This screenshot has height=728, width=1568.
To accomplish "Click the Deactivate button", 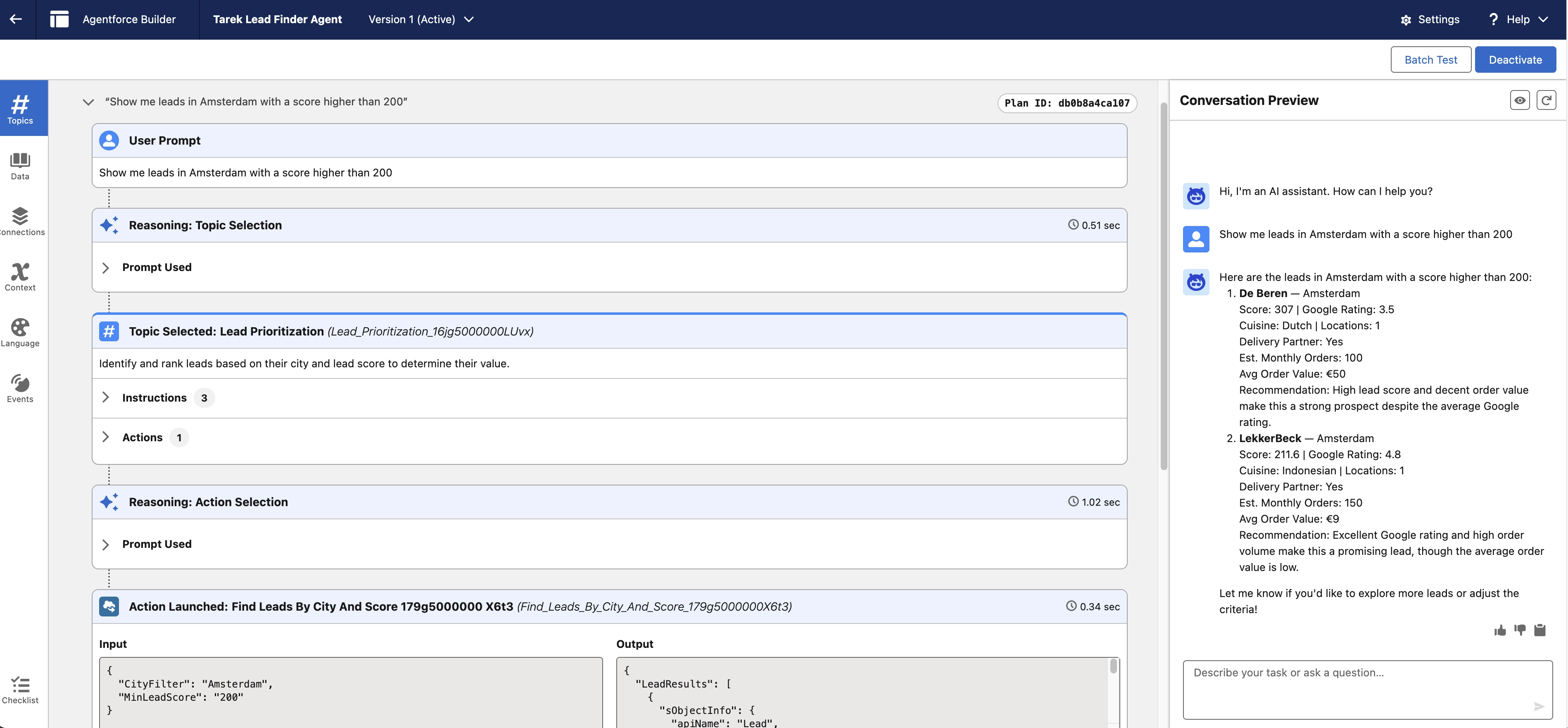I will [x=1515, y=59].
